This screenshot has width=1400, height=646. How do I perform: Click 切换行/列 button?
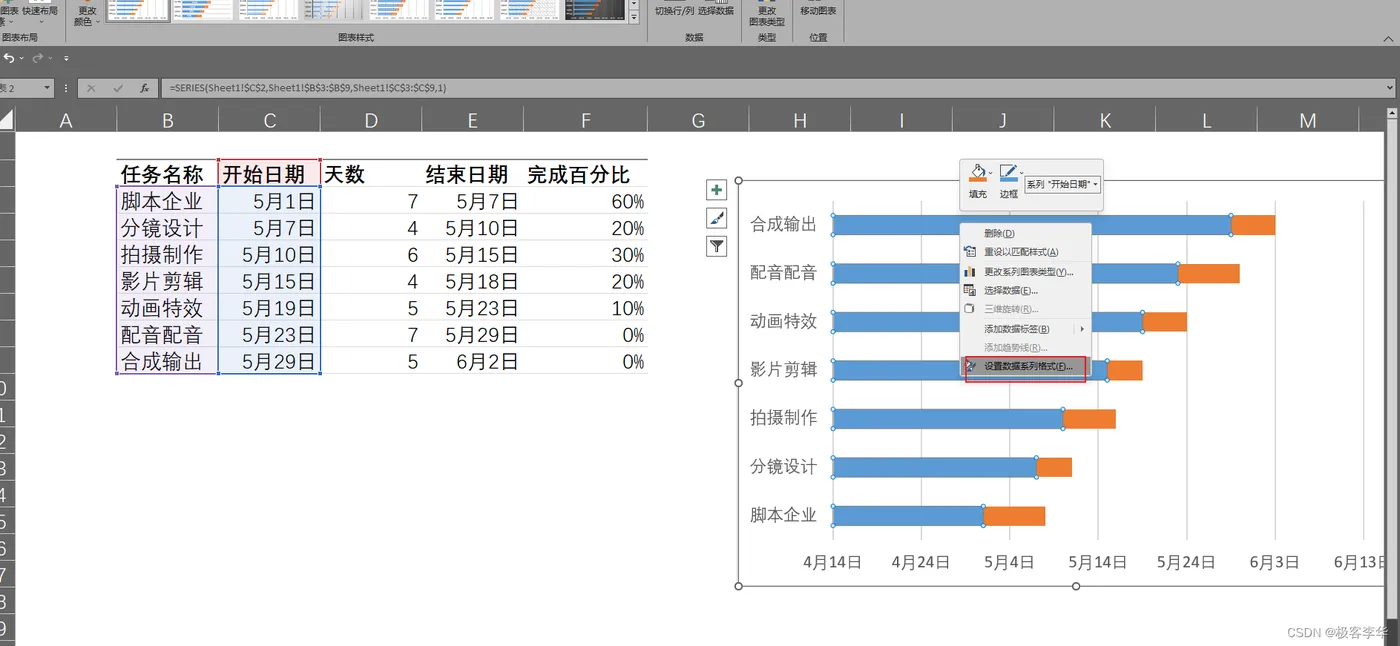point(674,11)
